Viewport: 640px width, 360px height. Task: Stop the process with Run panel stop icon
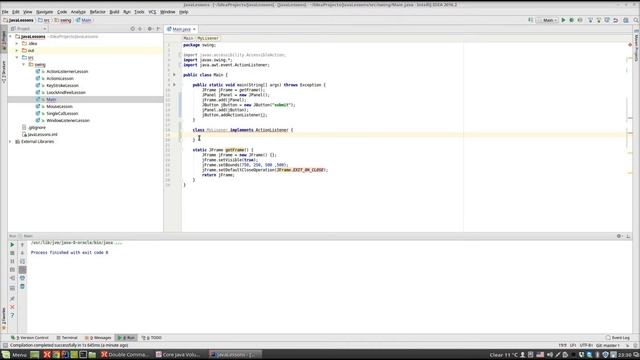[12, 253]
